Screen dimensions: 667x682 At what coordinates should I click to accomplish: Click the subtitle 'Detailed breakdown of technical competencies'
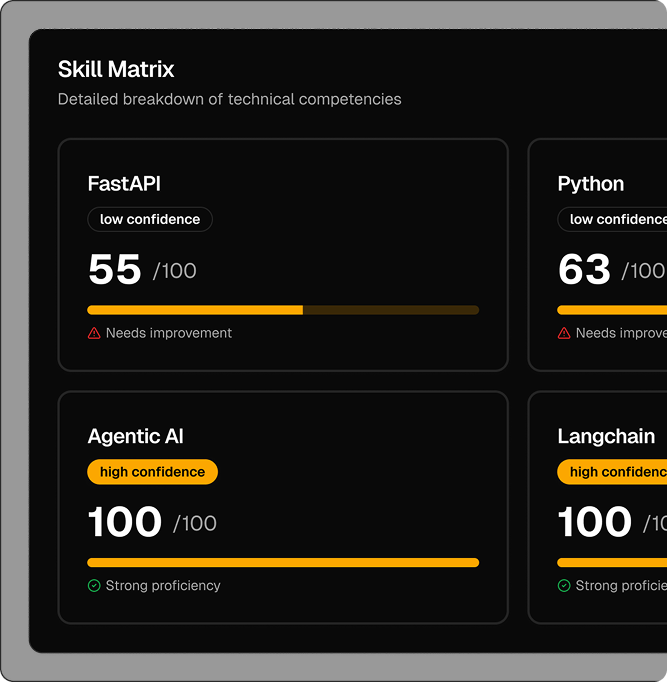(230, 100)
